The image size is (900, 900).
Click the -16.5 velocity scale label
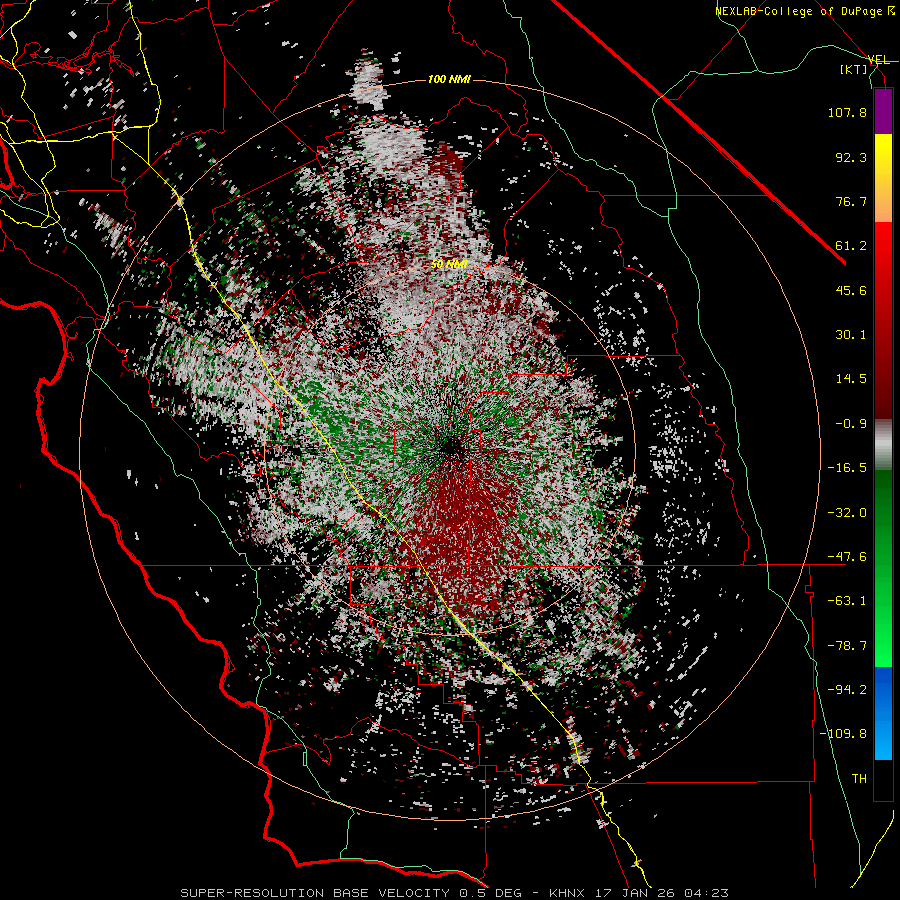point(847,467)
